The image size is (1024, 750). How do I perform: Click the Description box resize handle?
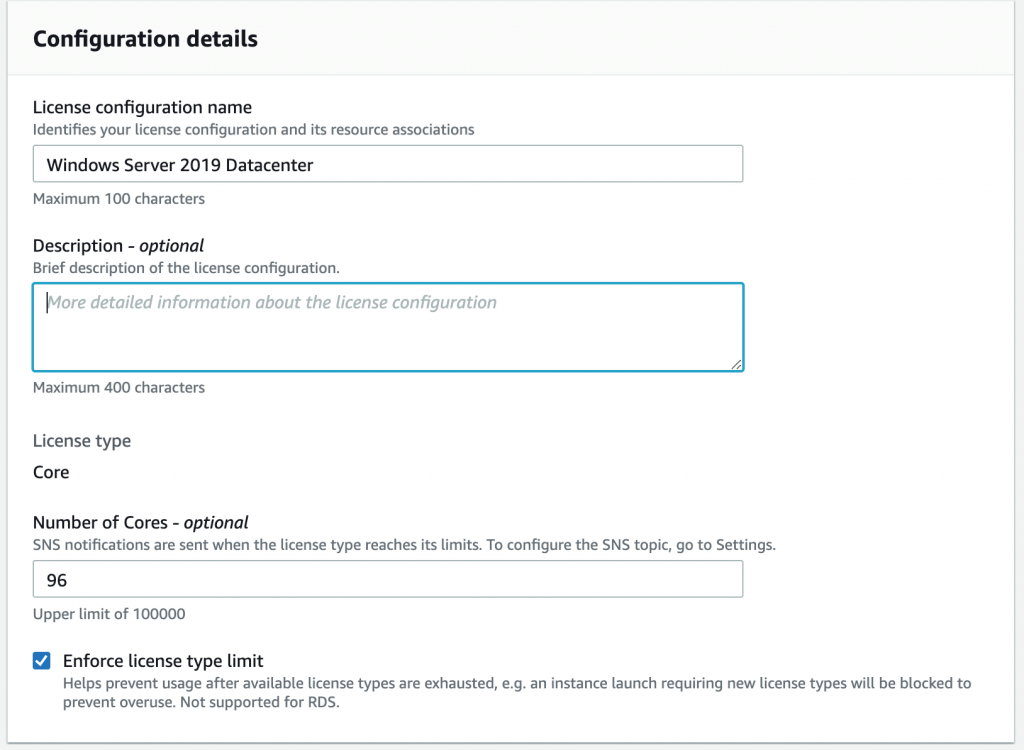(x=738, y=366)
